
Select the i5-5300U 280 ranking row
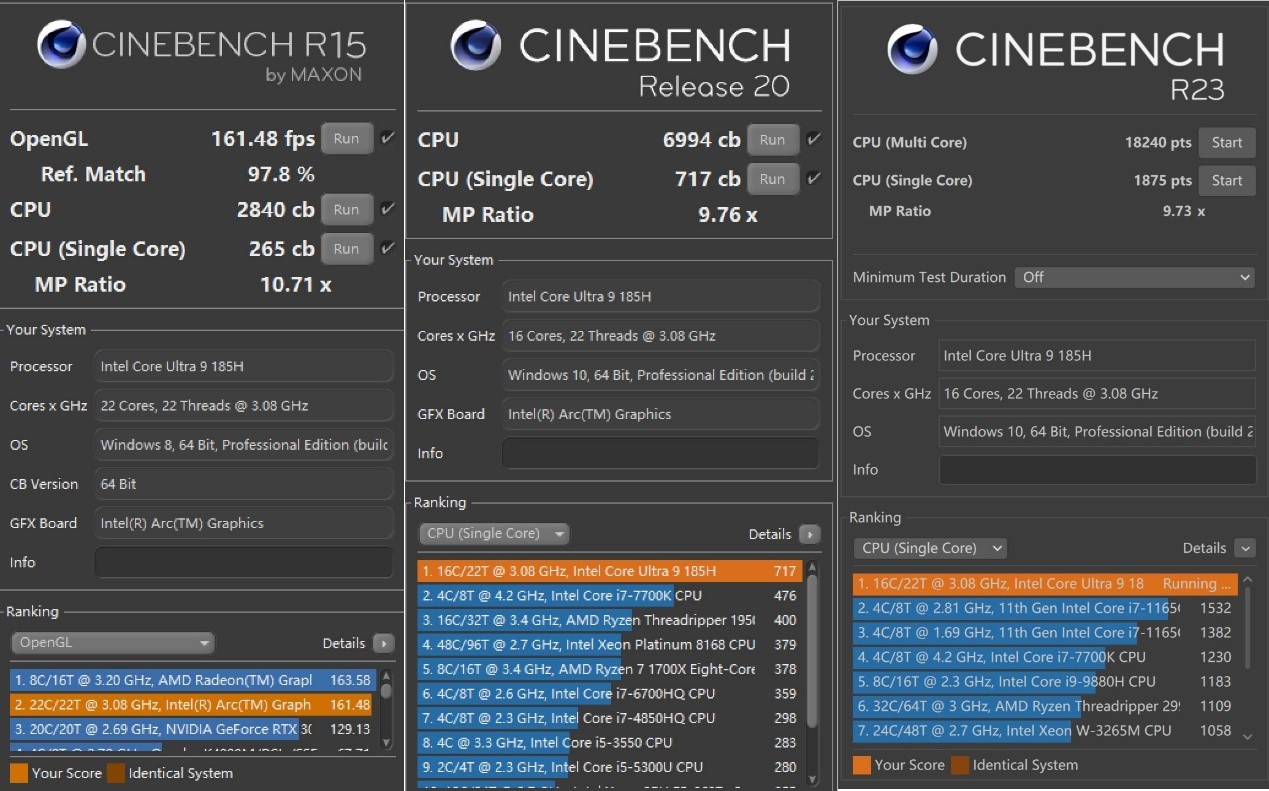pos(610,767)
